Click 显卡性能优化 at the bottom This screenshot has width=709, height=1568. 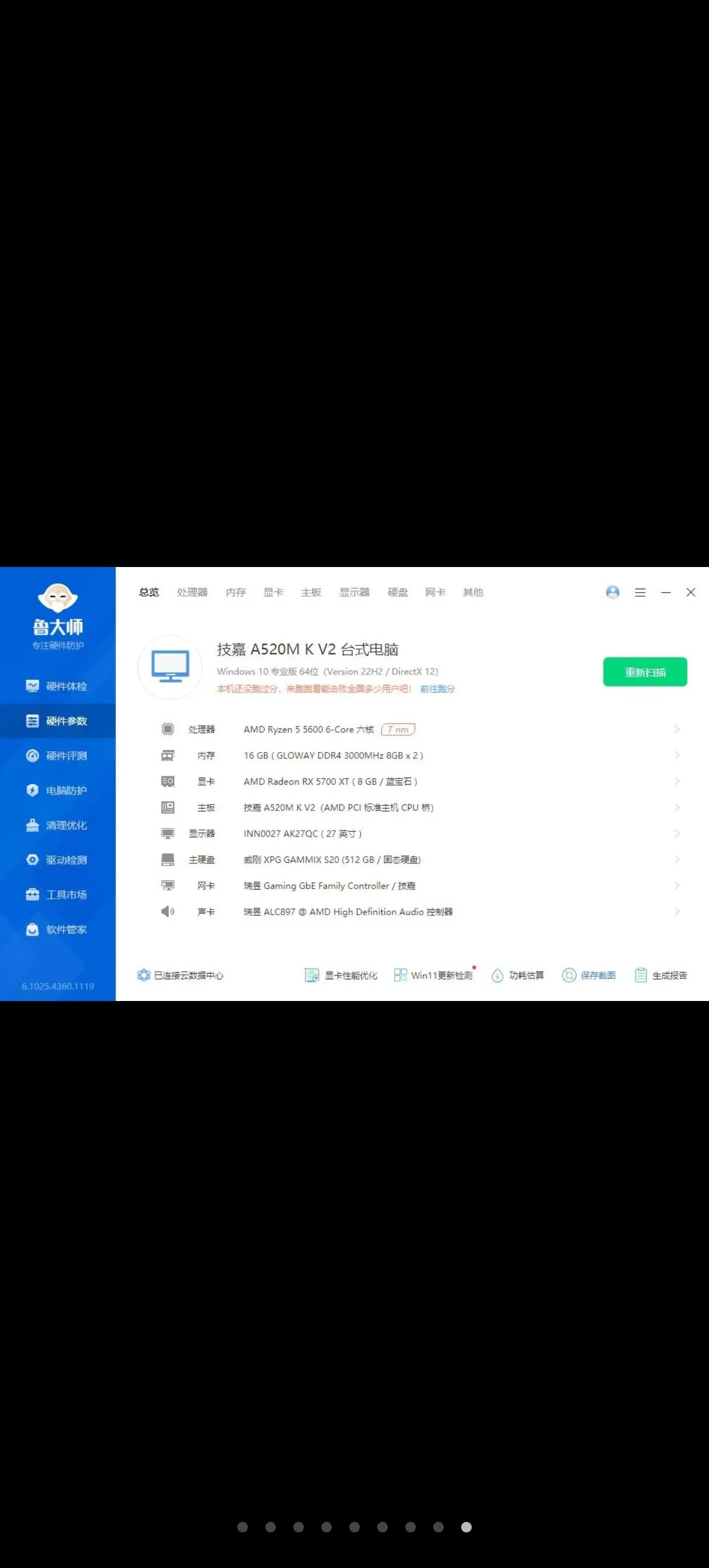(x=341, y=975)
